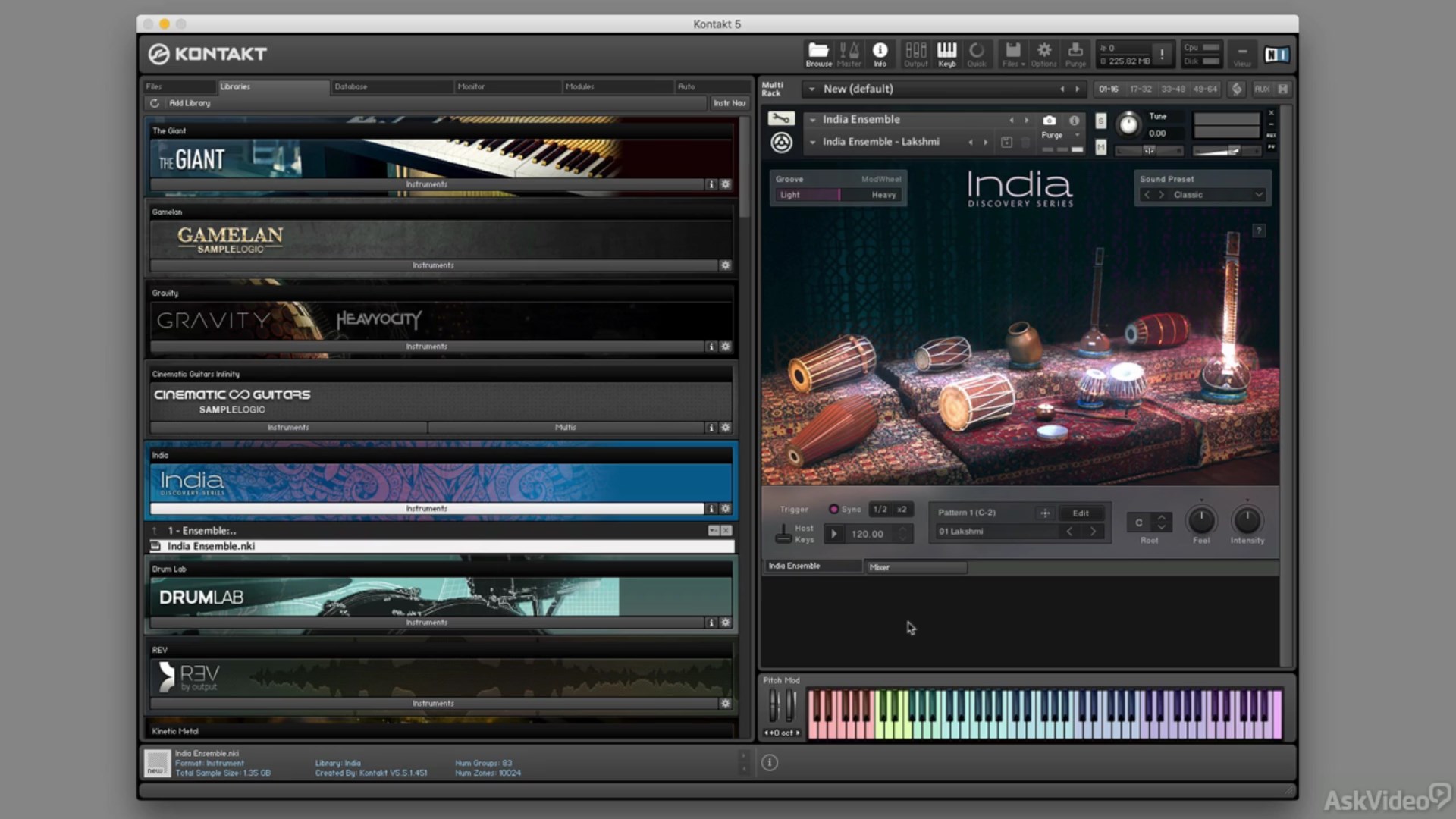Click the Groove Light-Heavy slider
Screen dimensions: 1456x819
(837, 195)
